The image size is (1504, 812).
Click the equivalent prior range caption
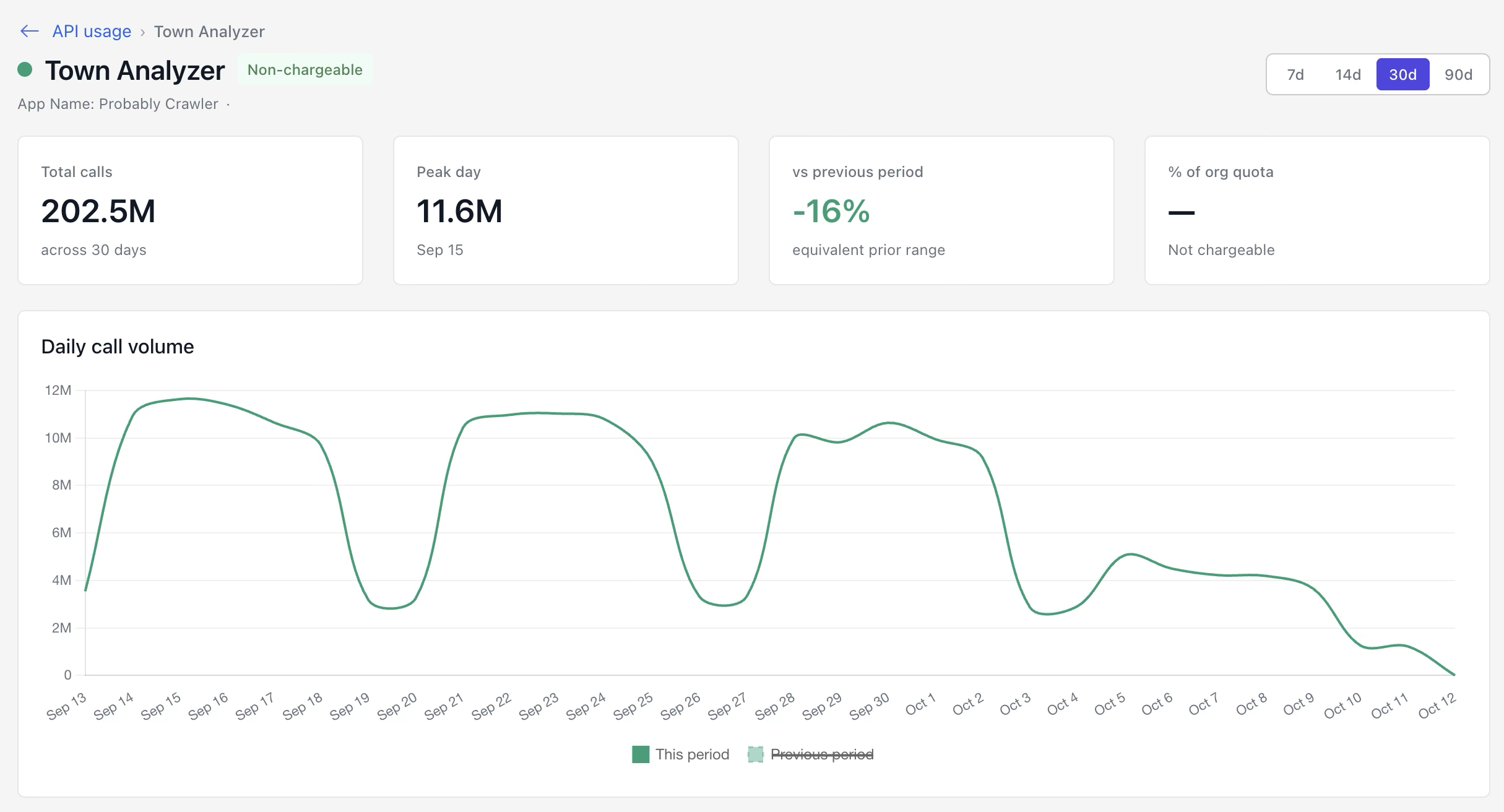868,250
